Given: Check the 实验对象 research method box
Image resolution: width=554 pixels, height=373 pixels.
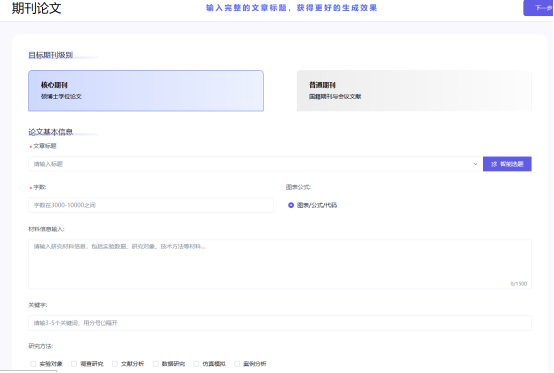Looking at the screenshot, I should point(33,364).
